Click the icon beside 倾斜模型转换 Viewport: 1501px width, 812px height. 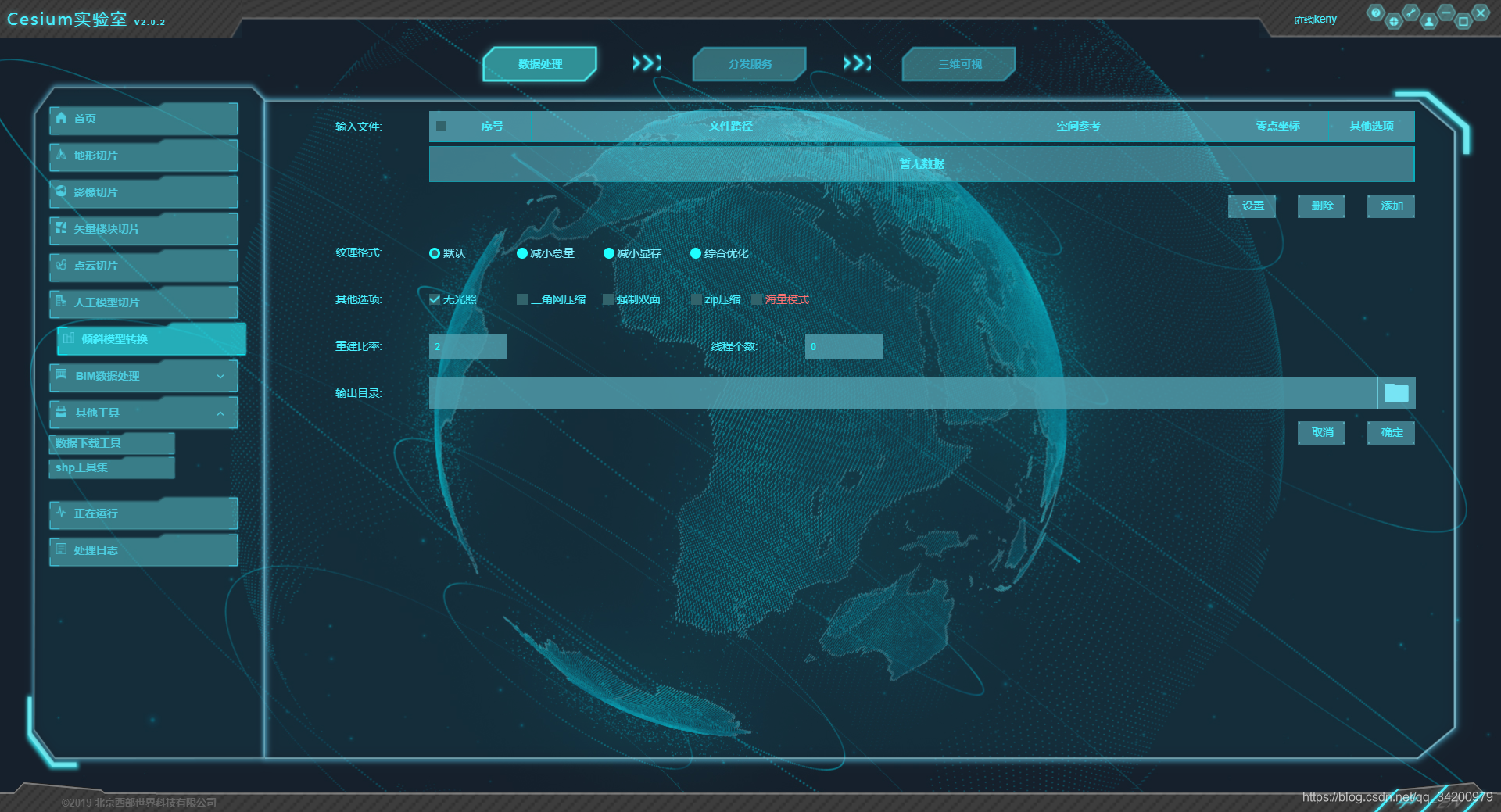(69, 338)
